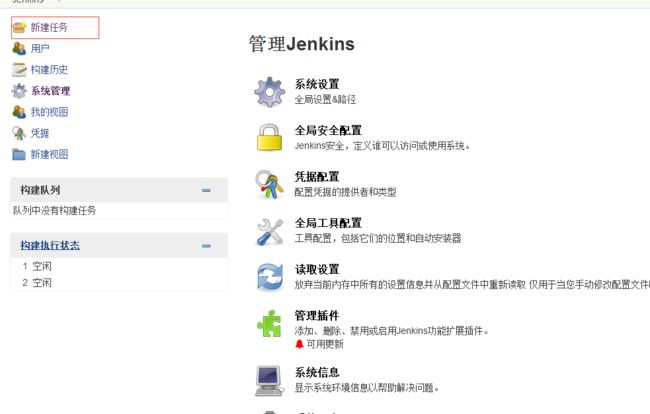Click the 全局设置&路径 description
Screen dimensions: 650x414
[325, 99]
